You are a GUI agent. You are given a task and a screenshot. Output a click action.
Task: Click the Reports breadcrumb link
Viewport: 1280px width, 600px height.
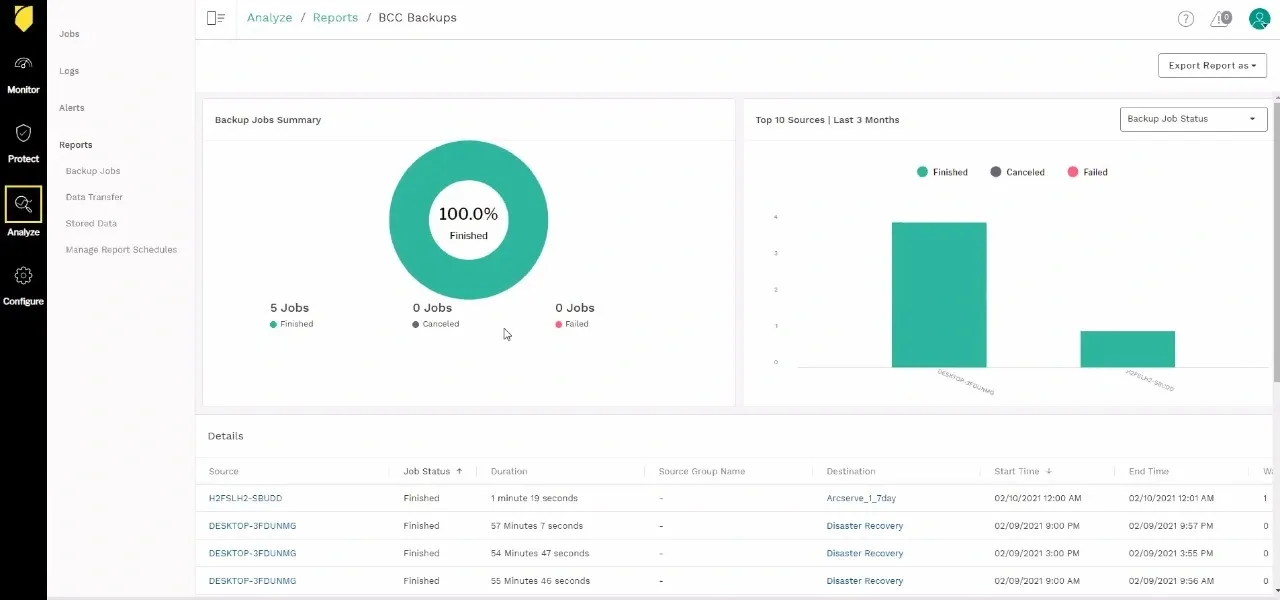[335, 18]
